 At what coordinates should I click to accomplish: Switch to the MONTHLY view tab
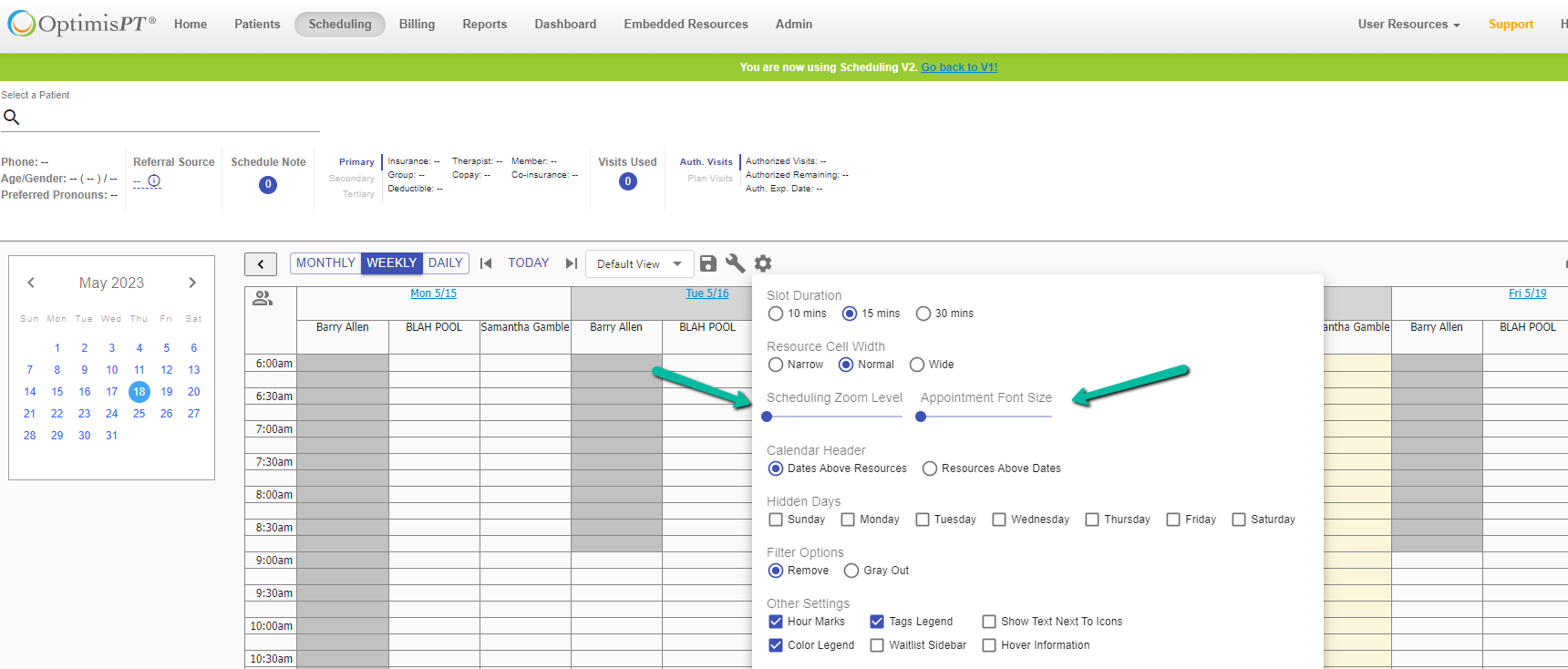(x=325, y=262)
